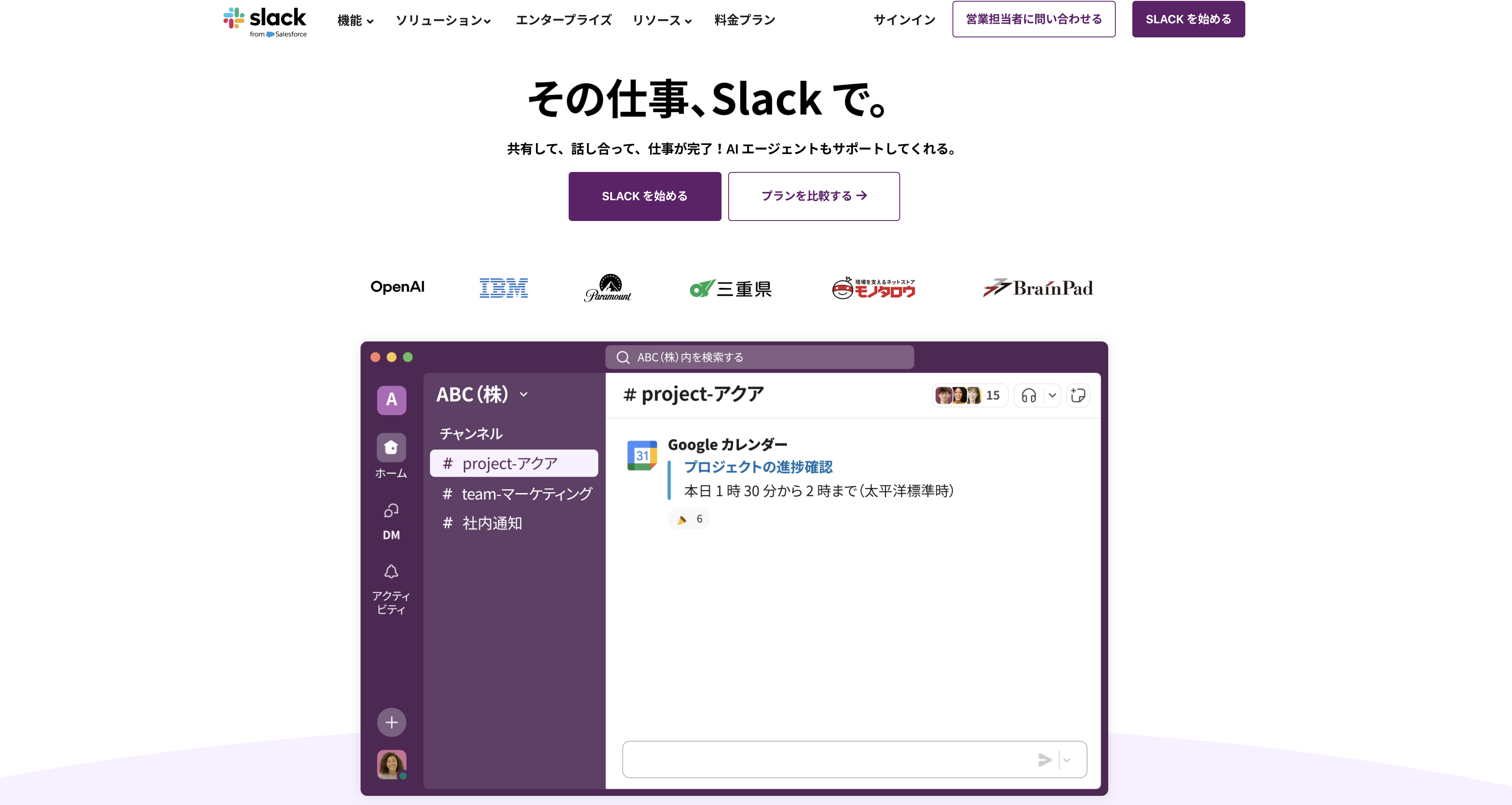1512x805 pixels.
Task: Open send options chevron next to send
Action: [1067, 760]
